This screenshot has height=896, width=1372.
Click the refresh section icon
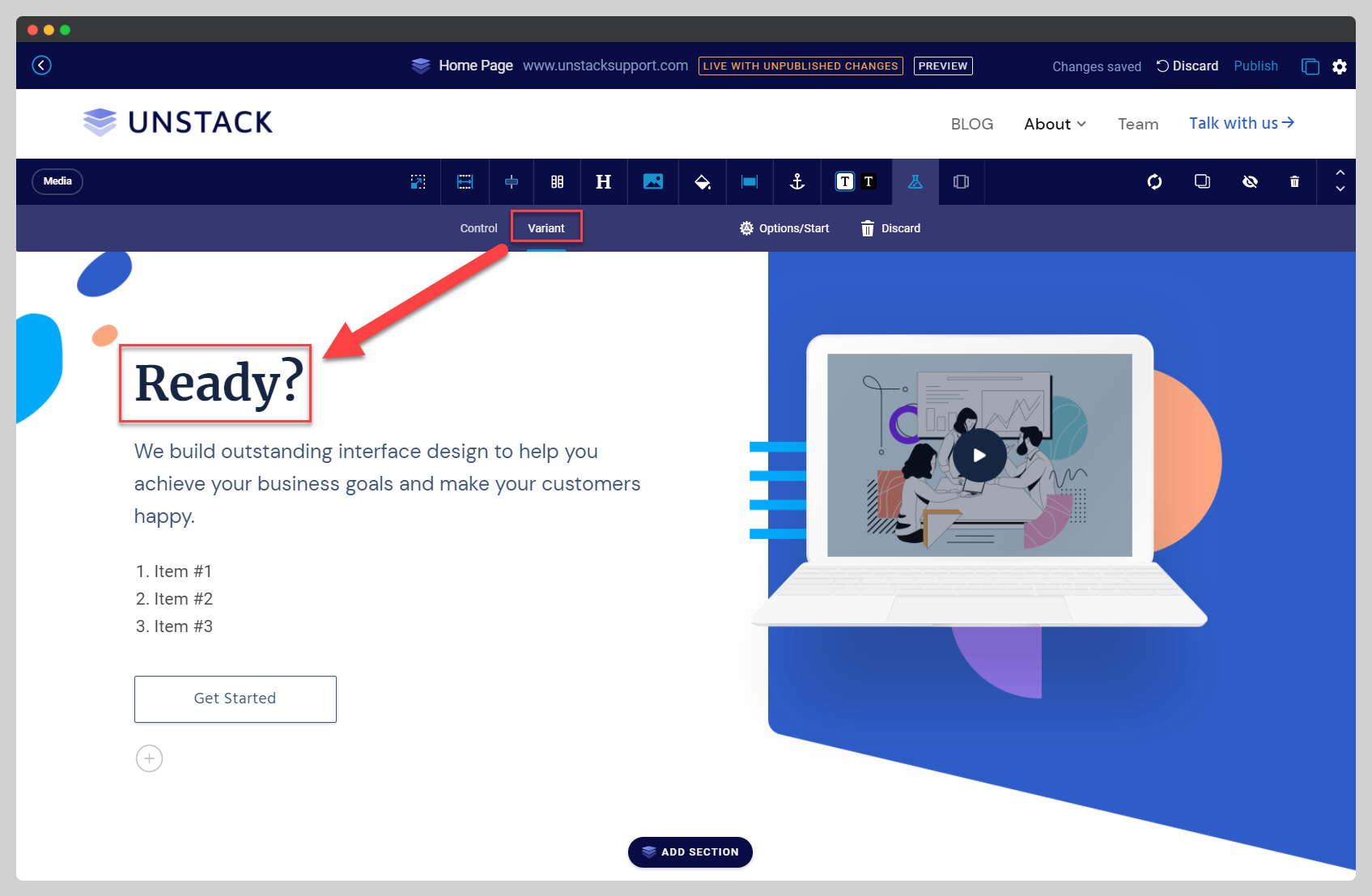tap(1154, 181)
